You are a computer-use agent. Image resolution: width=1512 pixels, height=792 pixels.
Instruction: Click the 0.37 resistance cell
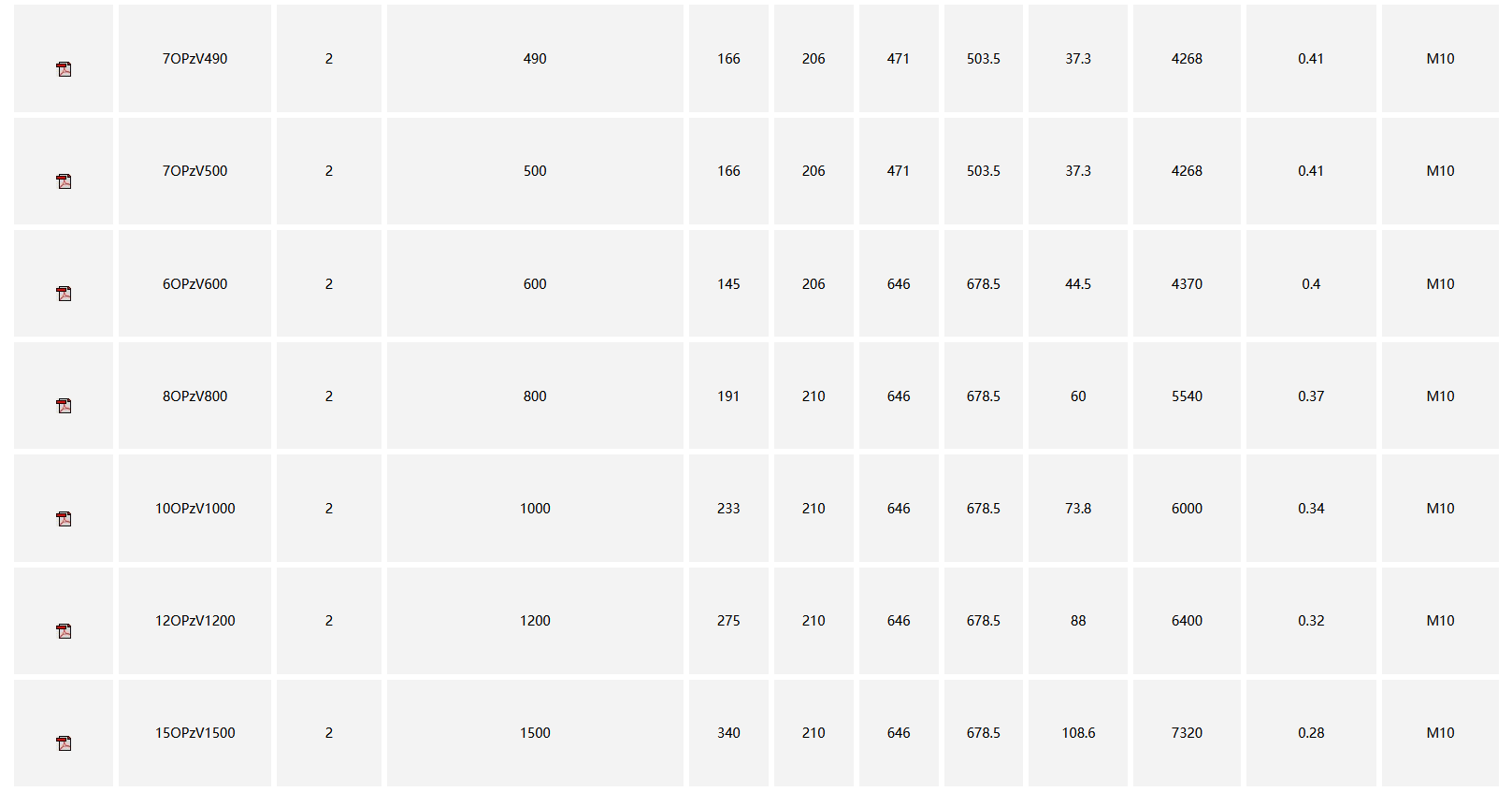pyautogui.click(x=1311, y=396)
